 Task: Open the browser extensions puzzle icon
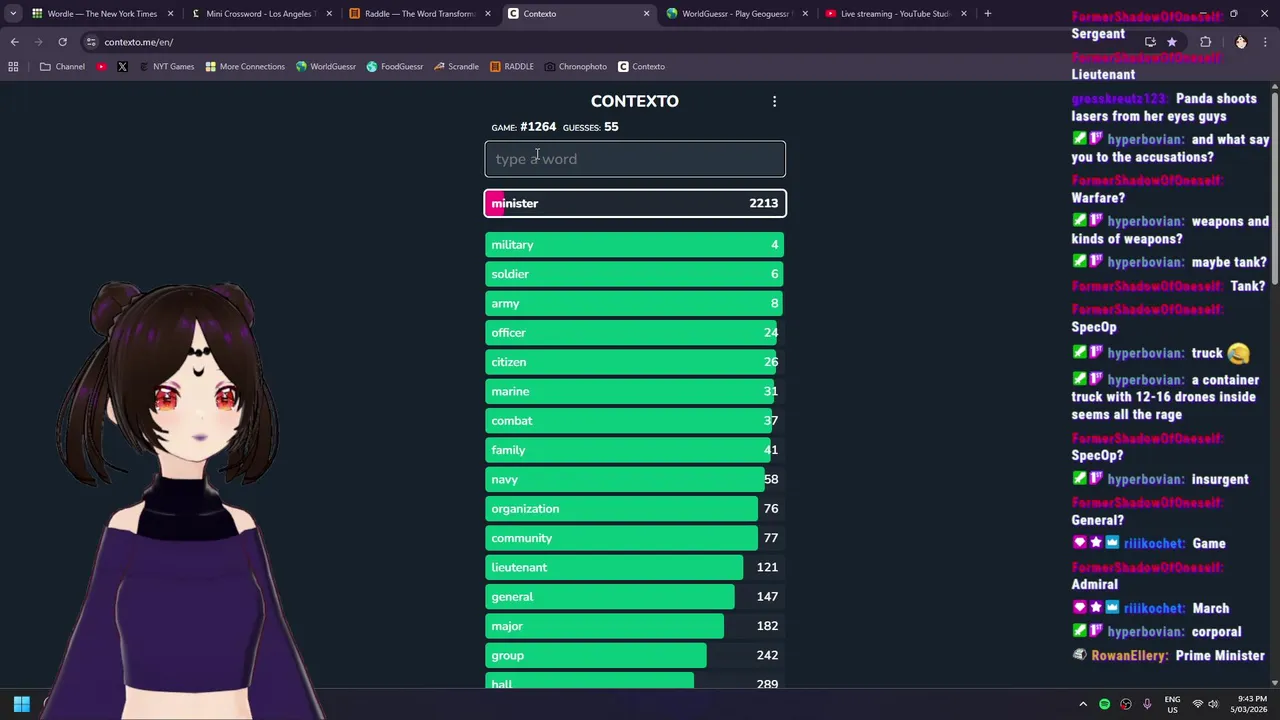tap(1205, 42)
